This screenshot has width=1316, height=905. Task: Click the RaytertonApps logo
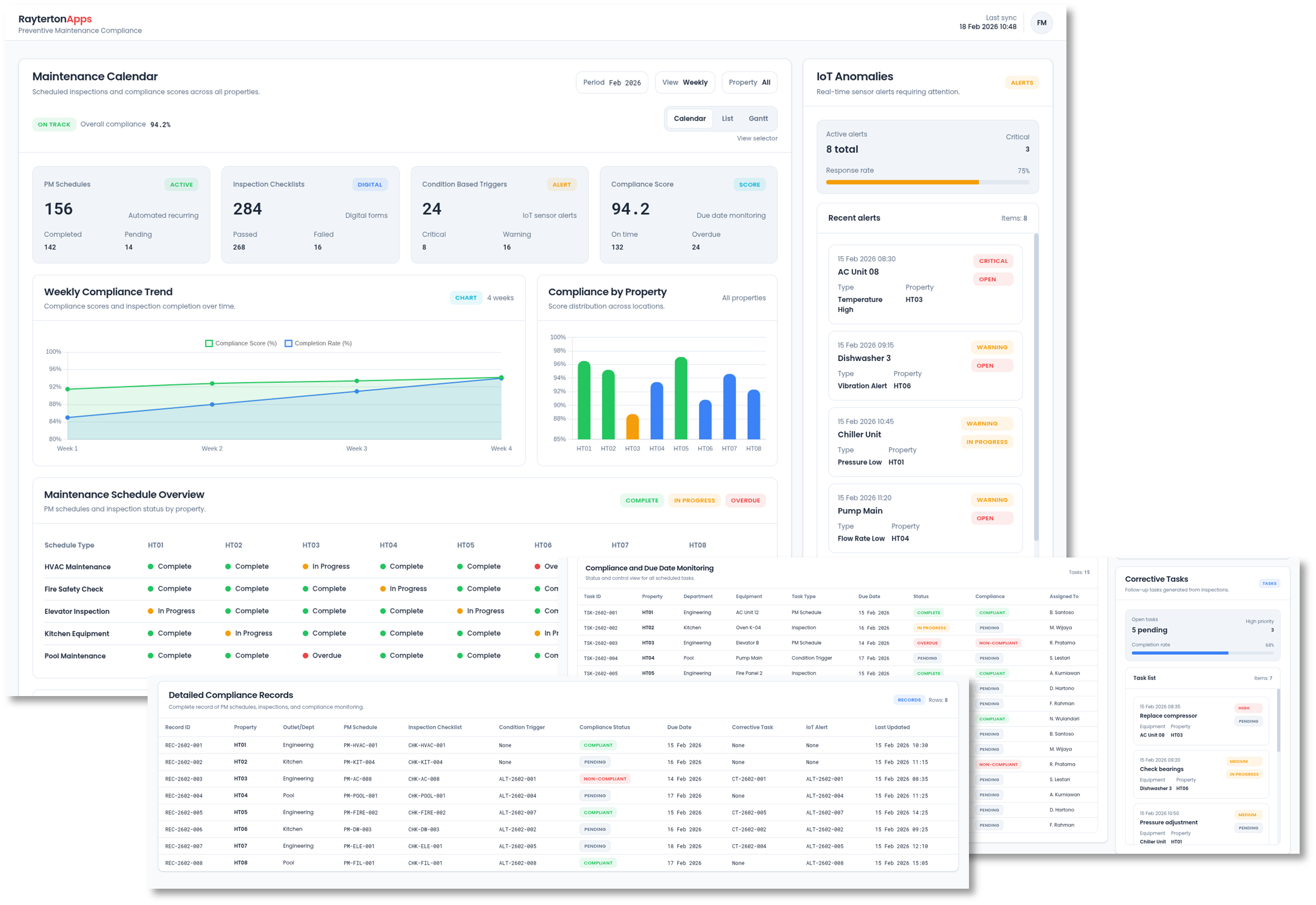click(55, 19)
